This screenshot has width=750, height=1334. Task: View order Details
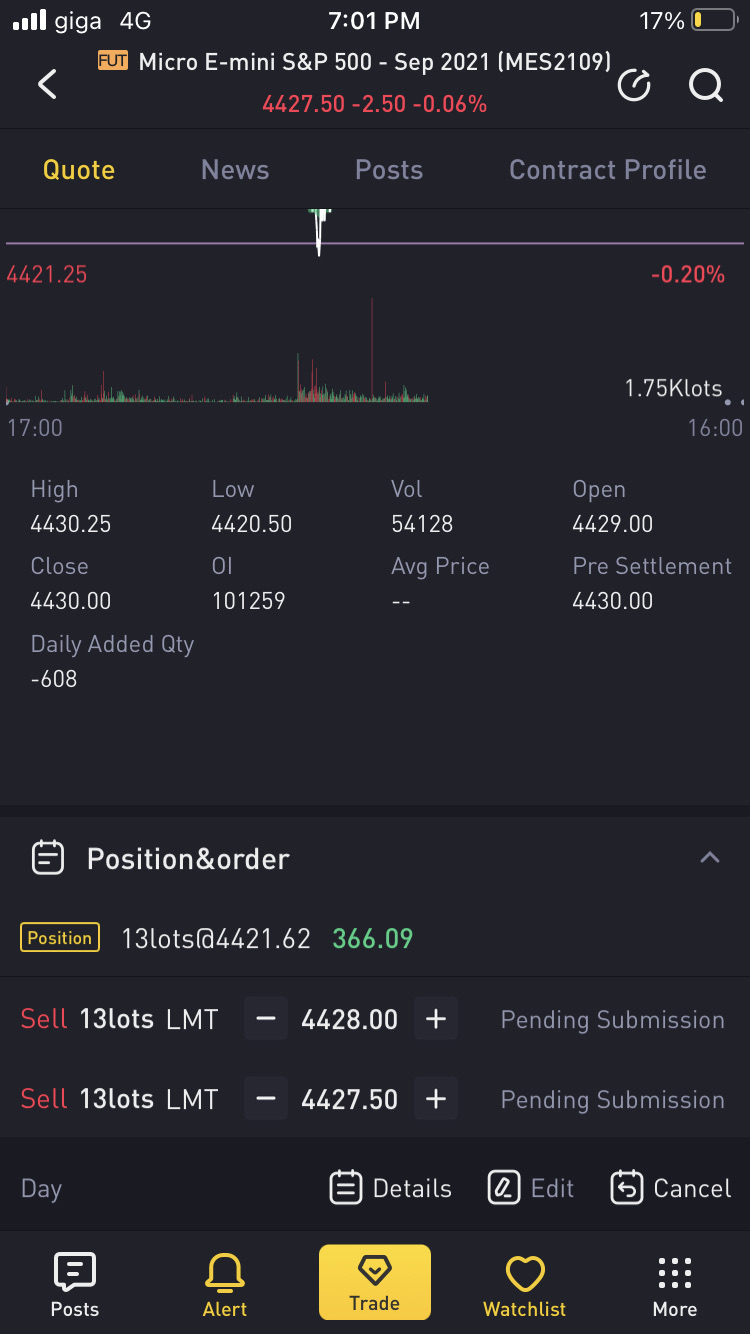click(x=391, y=1188)
